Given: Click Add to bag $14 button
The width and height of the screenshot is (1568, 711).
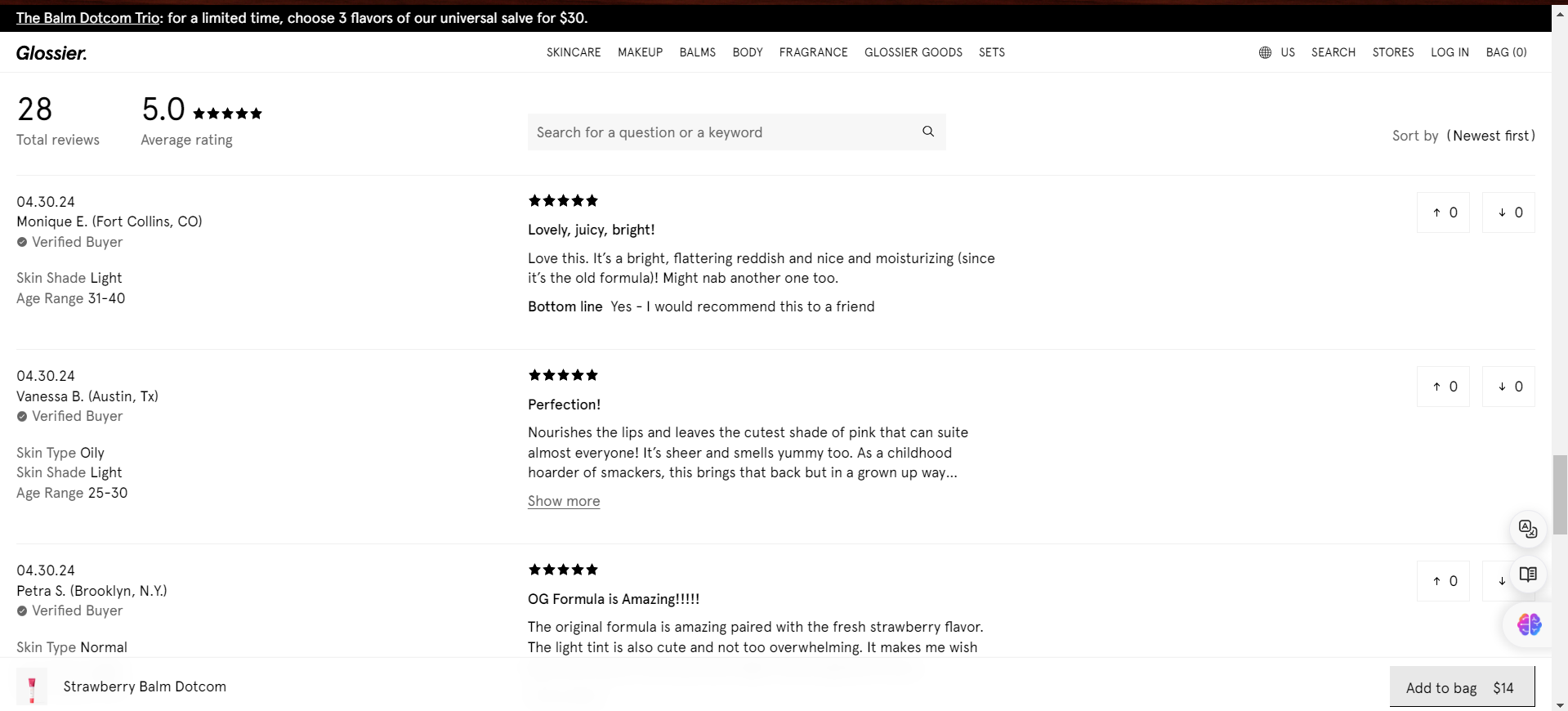Looking at the screenshot, I should point(1462,687).
